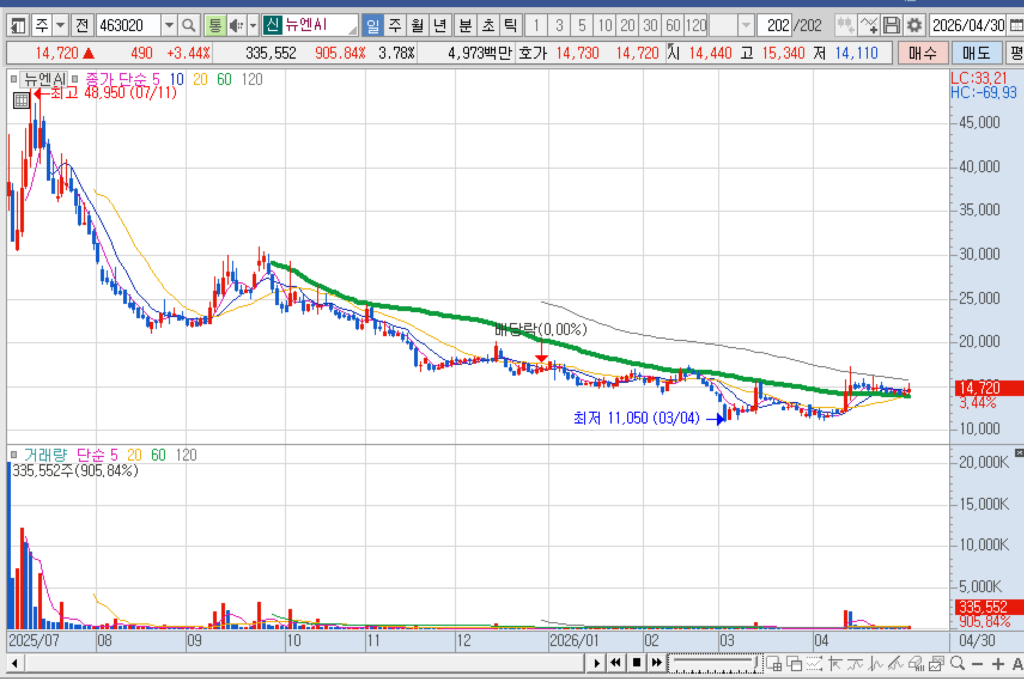Viewport: 1024px width, 679px height.
Task: Close the volume panel with x icon
Action: 1019,452
